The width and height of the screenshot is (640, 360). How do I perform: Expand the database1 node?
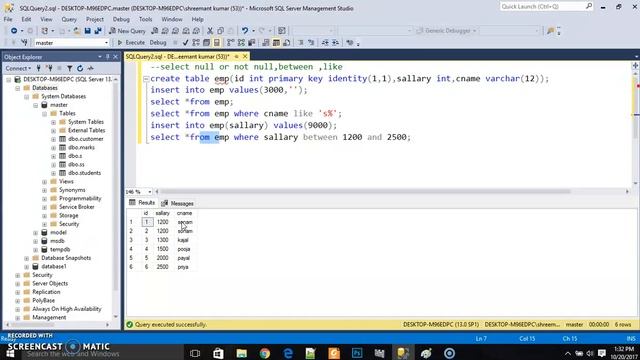tap(27, 267)
